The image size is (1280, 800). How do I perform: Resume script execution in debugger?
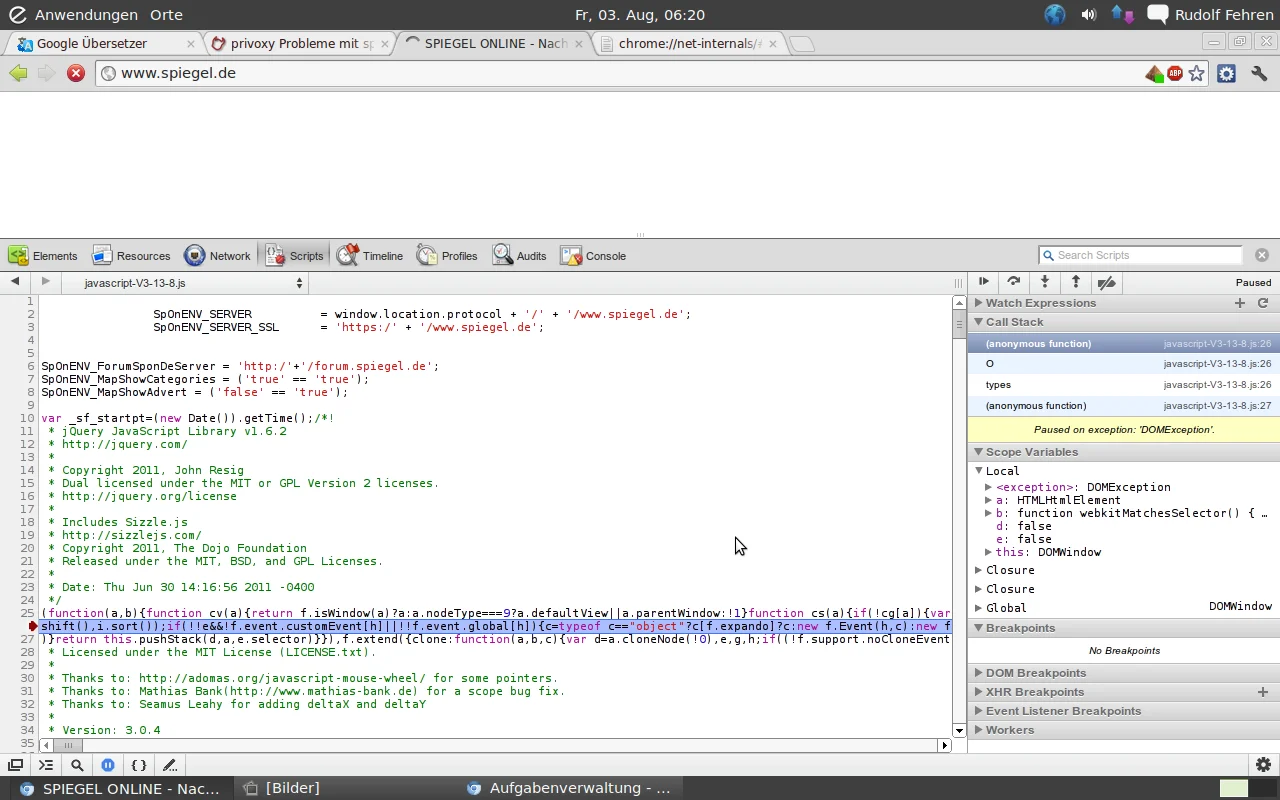984,282
